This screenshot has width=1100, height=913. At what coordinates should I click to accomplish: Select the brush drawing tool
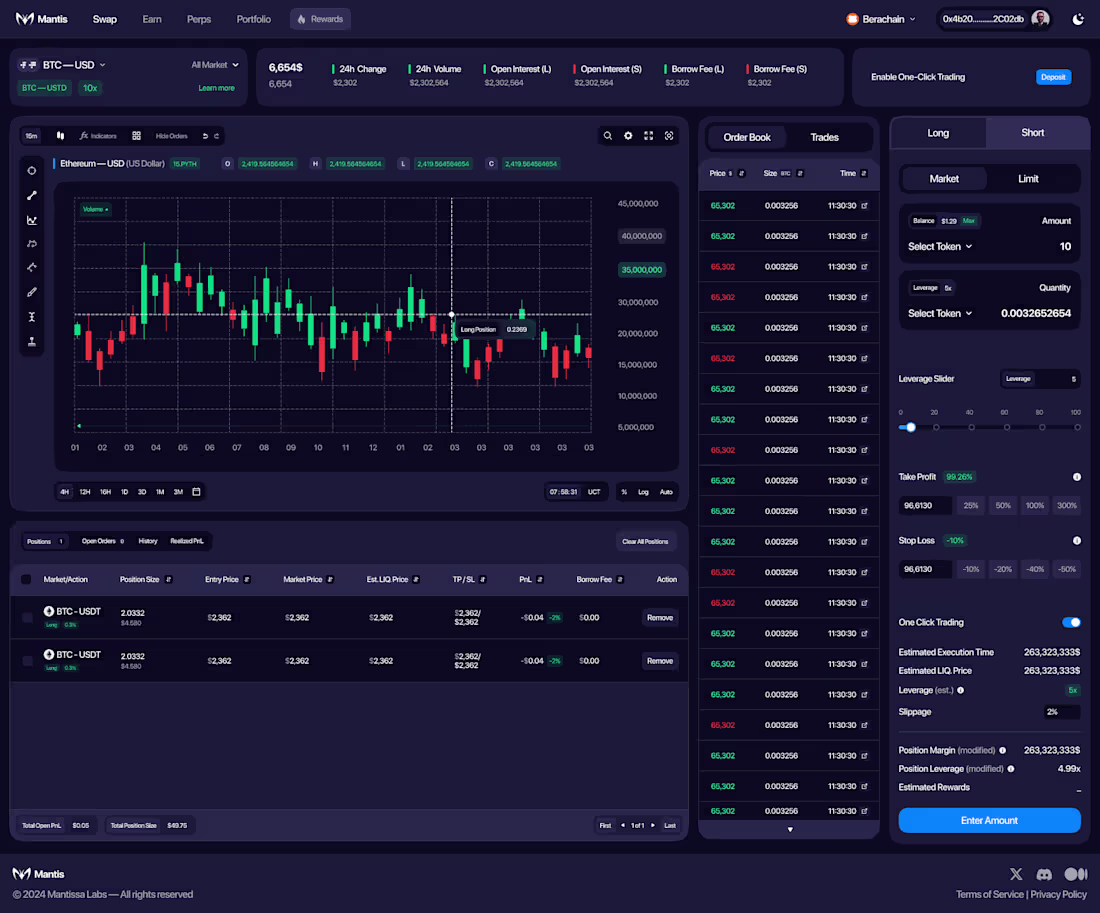[x=31, y=291]
